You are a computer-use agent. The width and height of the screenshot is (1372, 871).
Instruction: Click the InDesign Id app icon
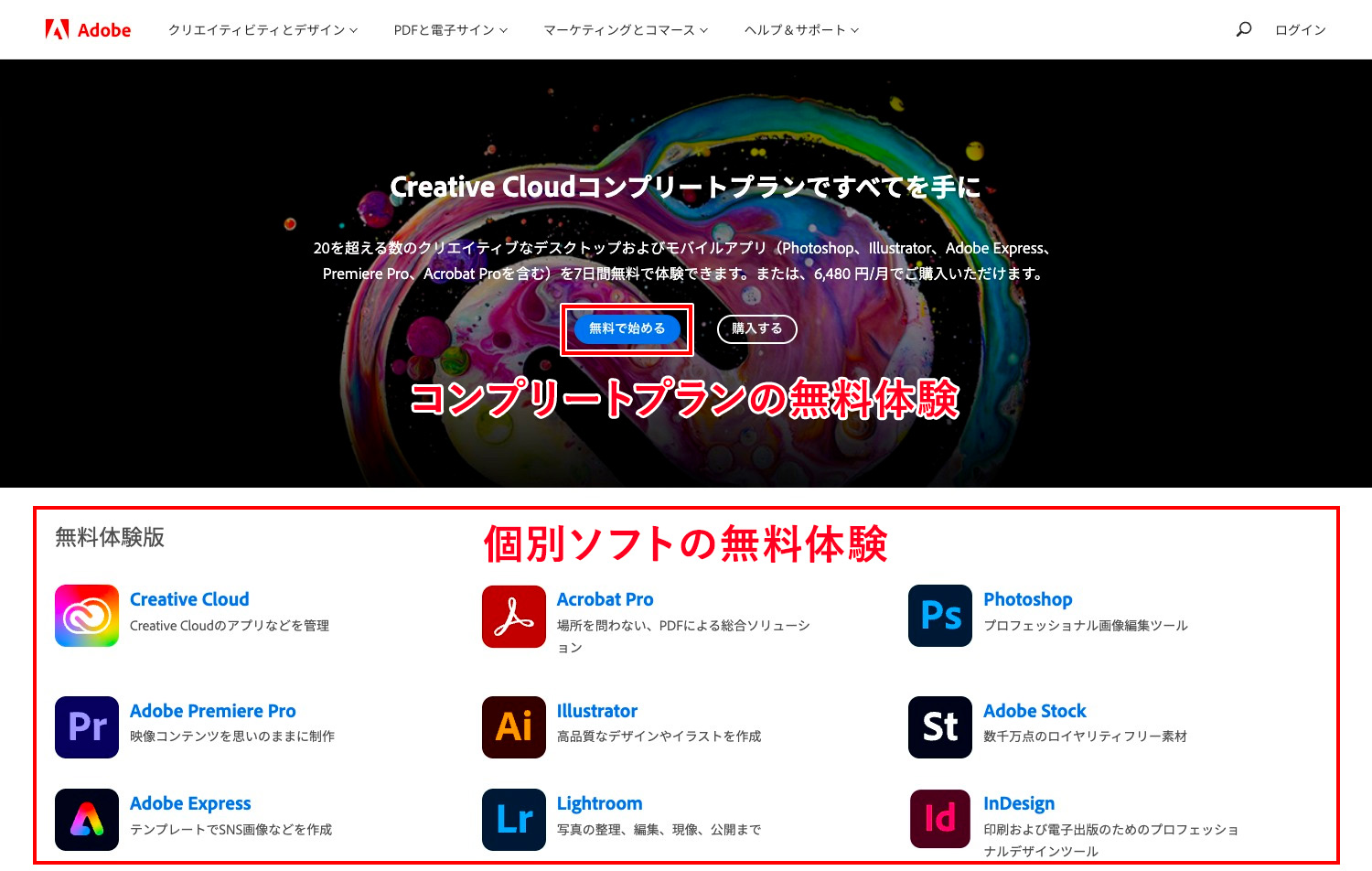coord(940,819)
